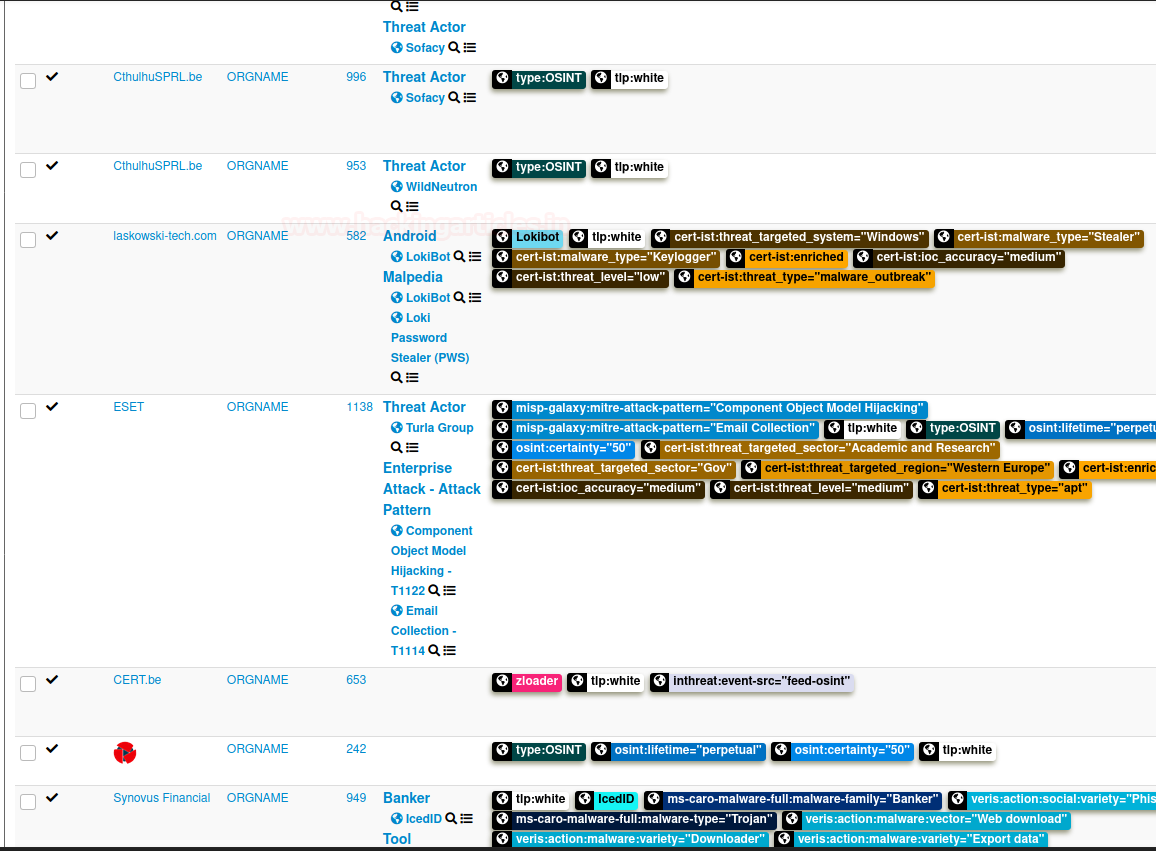The width and height of the screenshot is (1156, 851).
Task: Open the CERT.be organisation link
Action: (137, 680)
